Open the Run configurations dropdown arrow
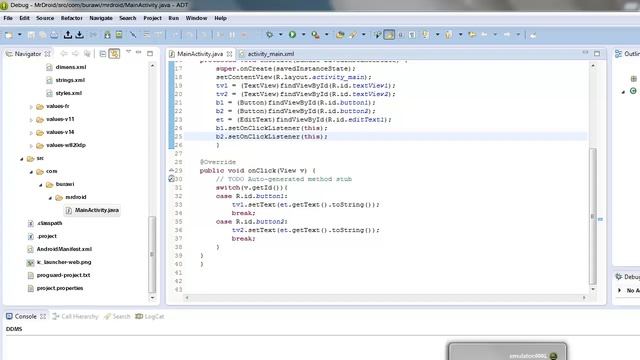Viewport: 640px width, 360px height. pos(303,35)
